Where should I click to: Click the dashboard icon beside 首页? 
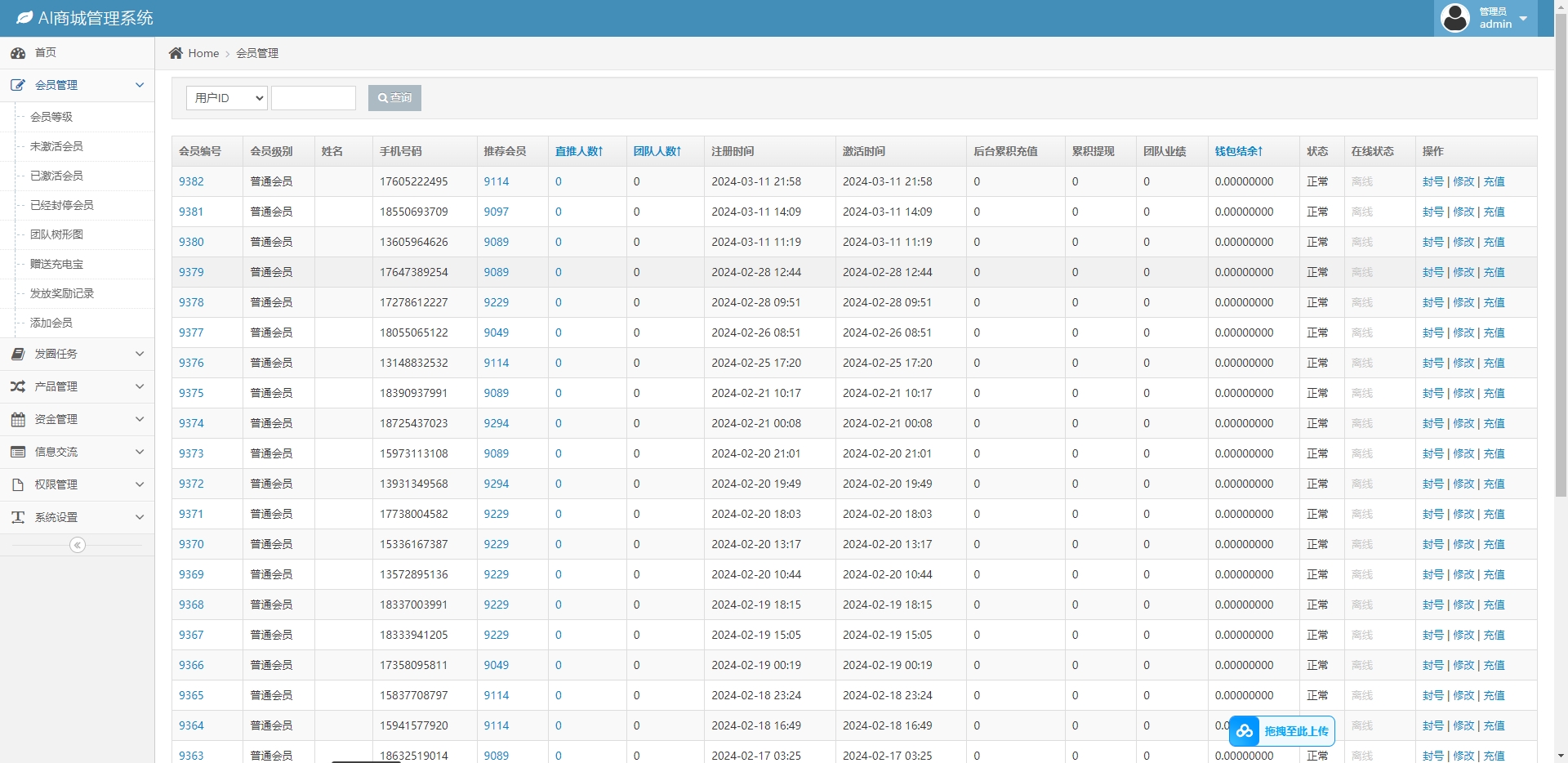click(18, 53)
